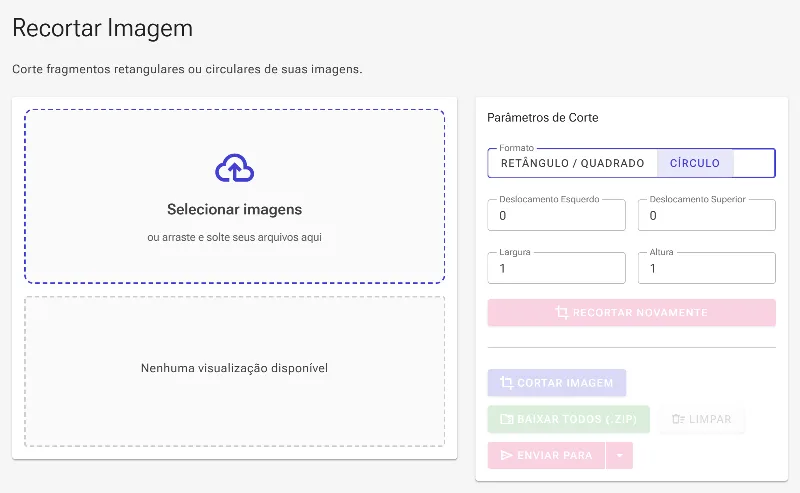The height and width of the screenshot is (493, 800).
Task: Click the 'Parâmetros de Corte' heading
Action: coord(543,117)
